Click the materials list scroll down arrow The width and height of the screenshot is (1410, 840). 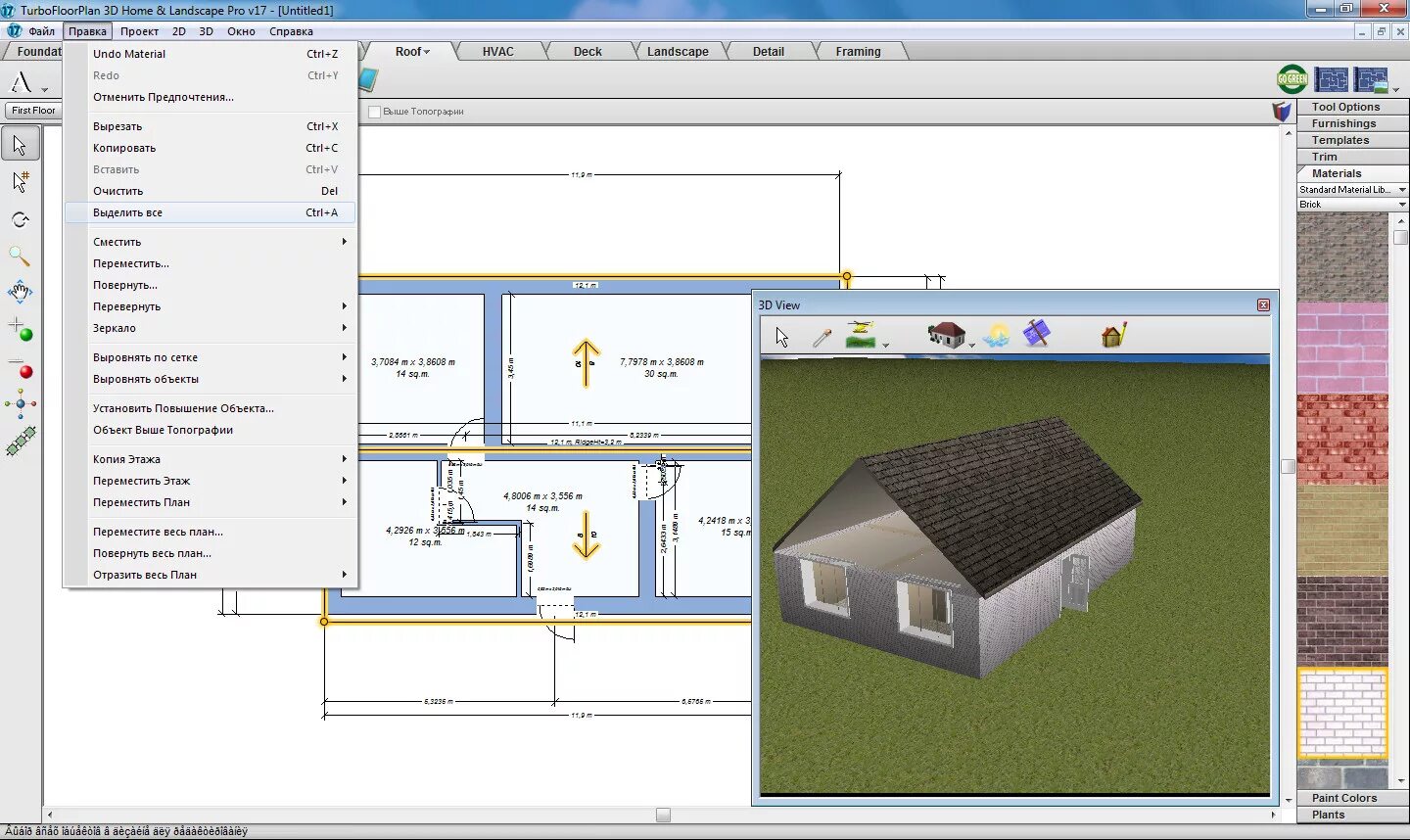click(1401, 781)
